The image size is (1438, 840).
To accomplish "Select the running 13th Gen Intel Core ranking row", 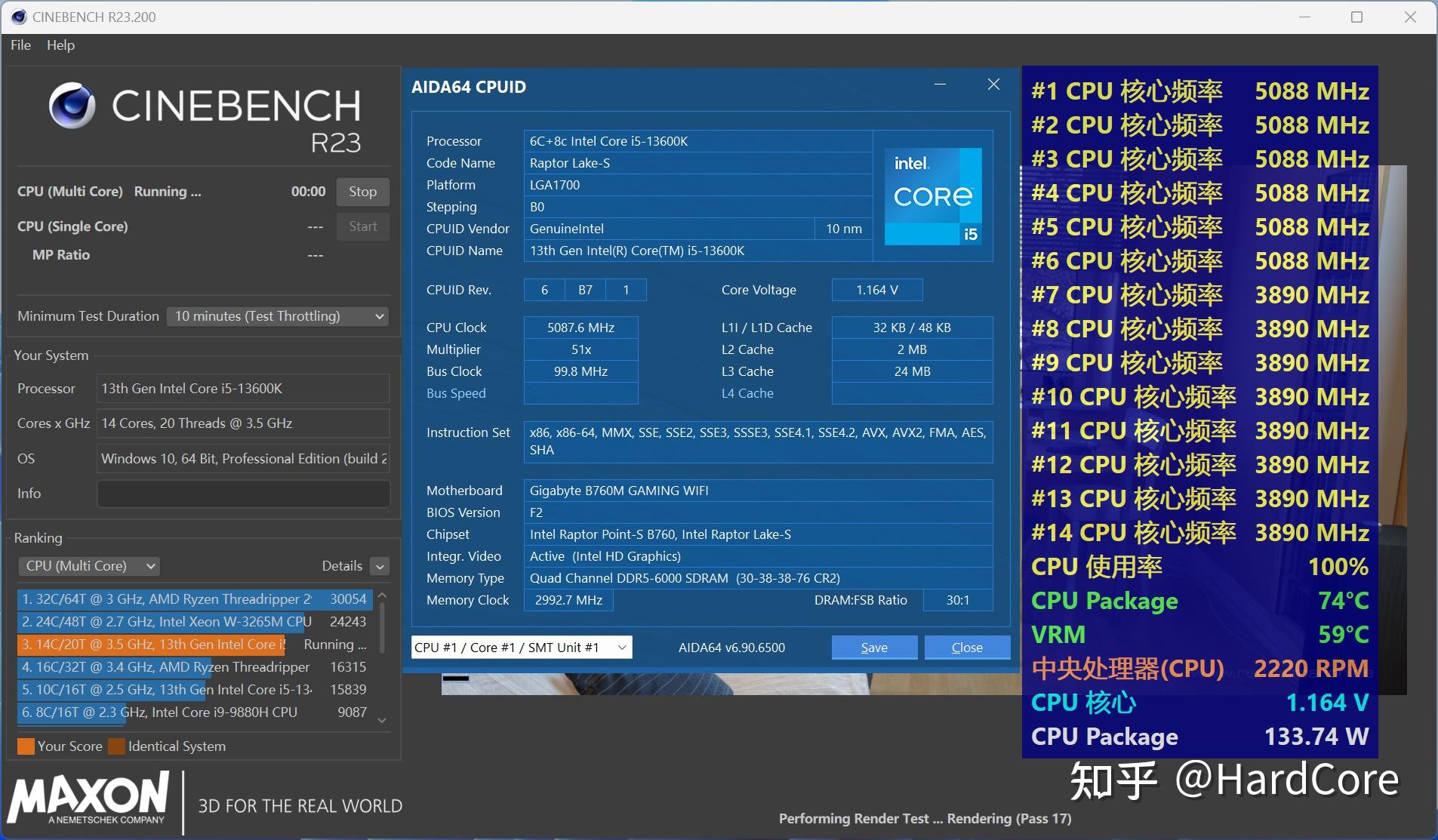I will pyautogui.click(x=195, y=645).
